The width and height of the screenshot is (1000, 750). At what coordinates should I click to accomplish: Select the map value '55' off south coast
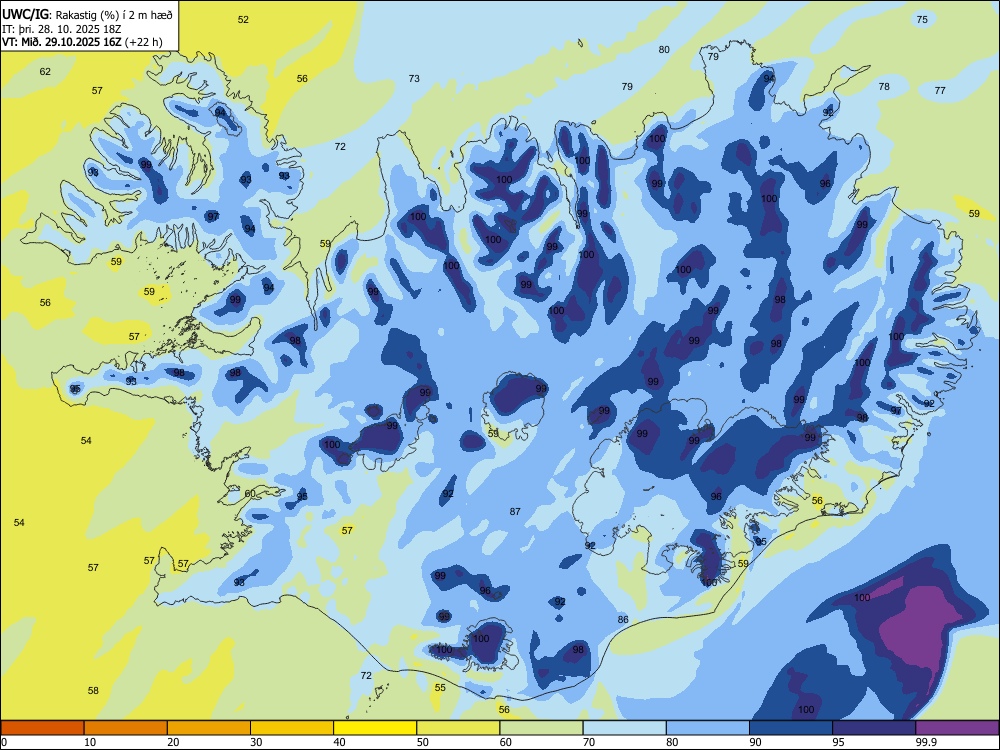(x=440, y=688)
